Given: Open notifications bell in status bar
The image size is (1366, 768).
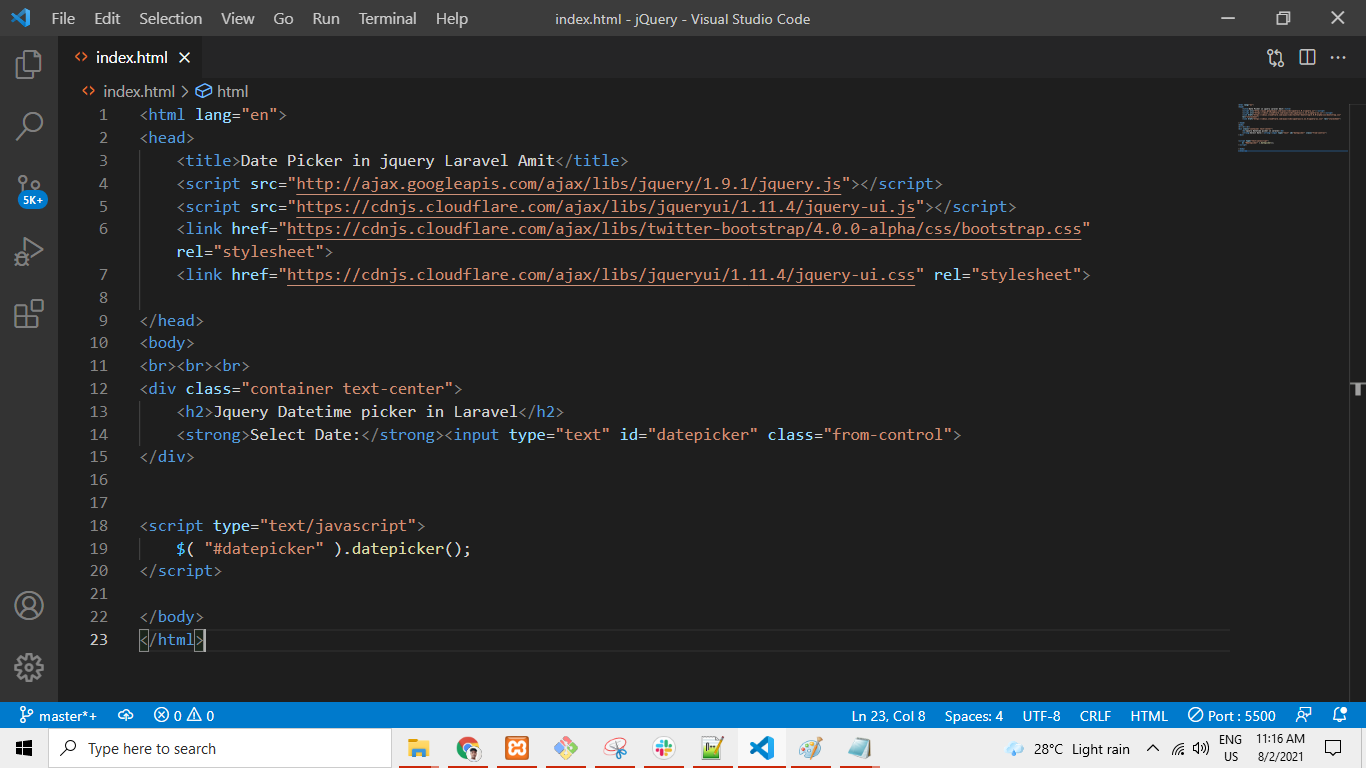Looking at the screenshot, I should pyautogui.click(x=1340, y=716).
